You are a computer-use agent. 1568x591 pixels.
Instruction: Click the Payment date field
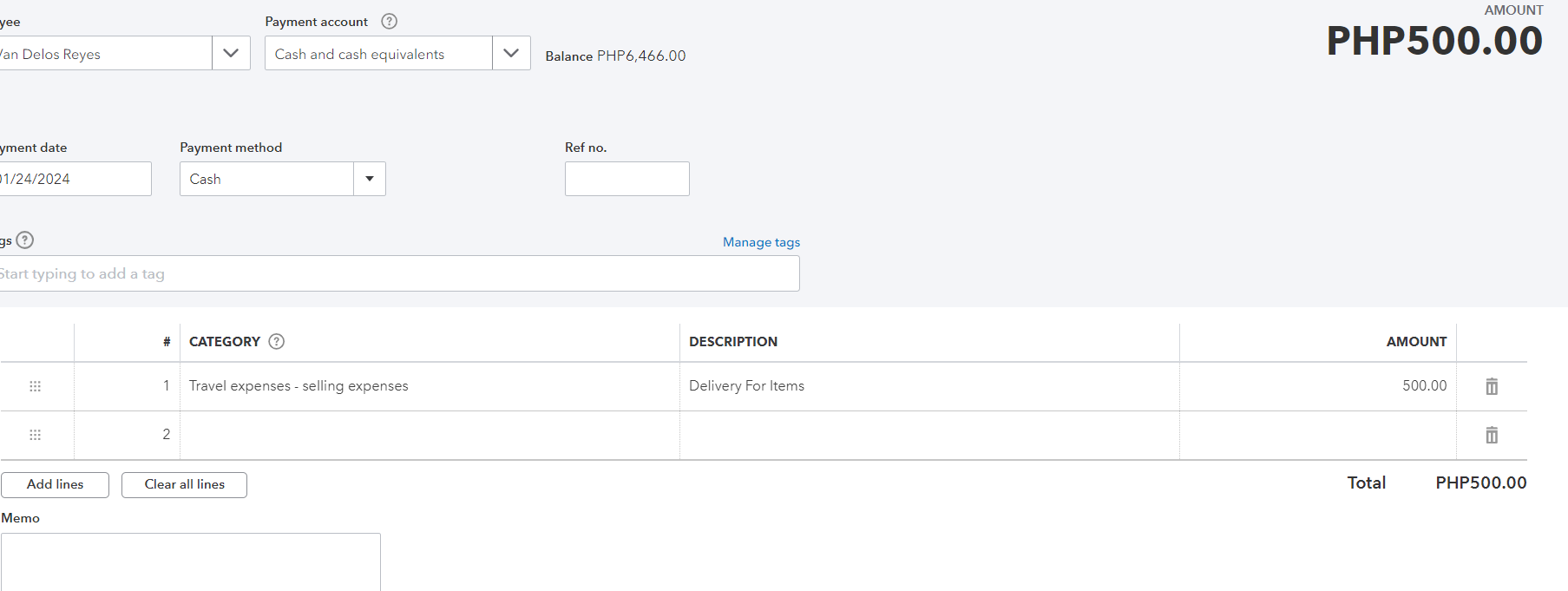pyautogui.click(x=75, y=179)
